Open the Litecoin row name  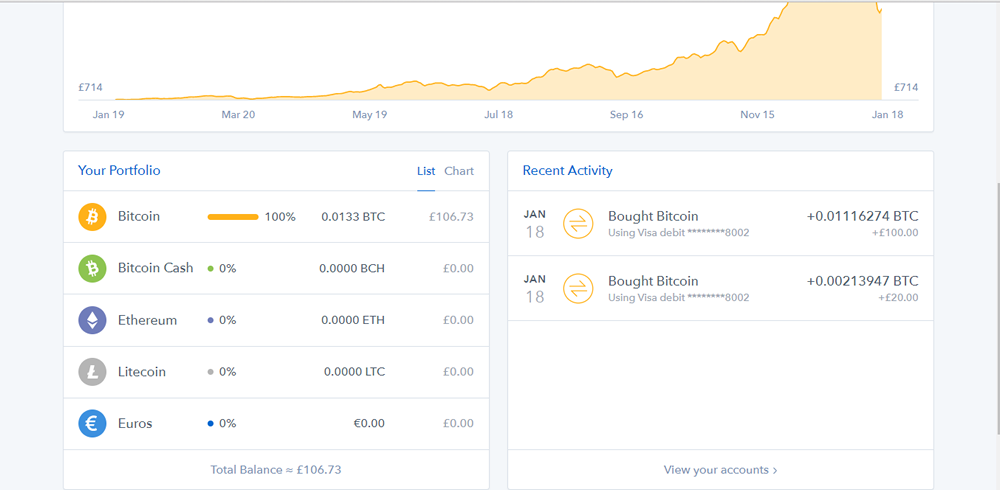point(142,371)
